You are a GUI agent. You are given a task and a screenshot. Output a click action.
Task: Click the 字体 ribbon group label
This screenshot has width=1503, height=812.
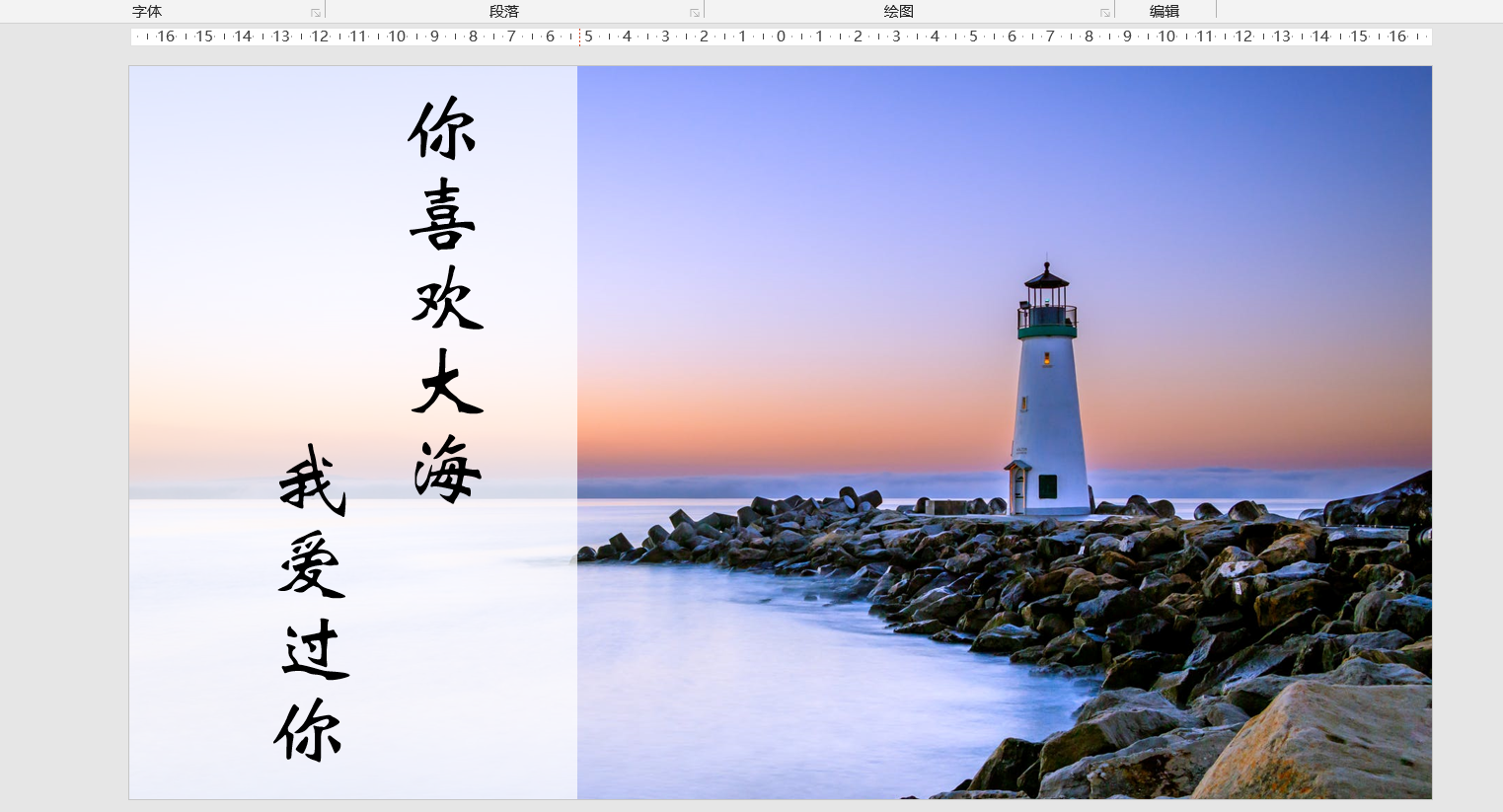pos(145,12)
